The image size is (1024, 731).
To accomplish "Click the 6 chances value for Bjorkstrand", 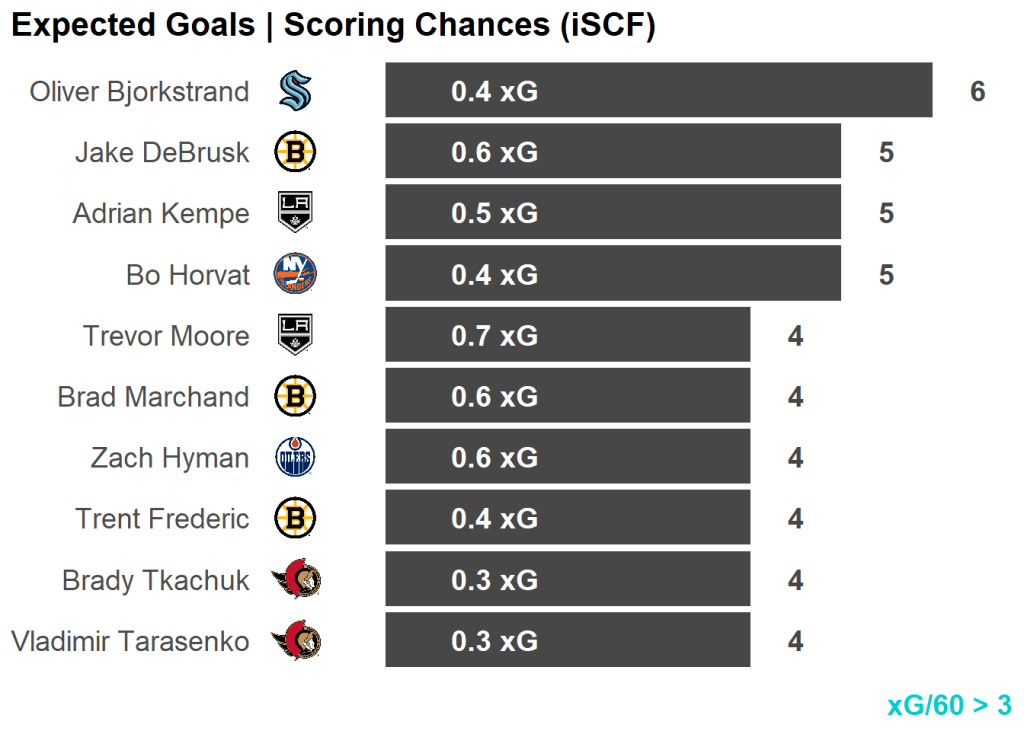I will click(977, 92).
